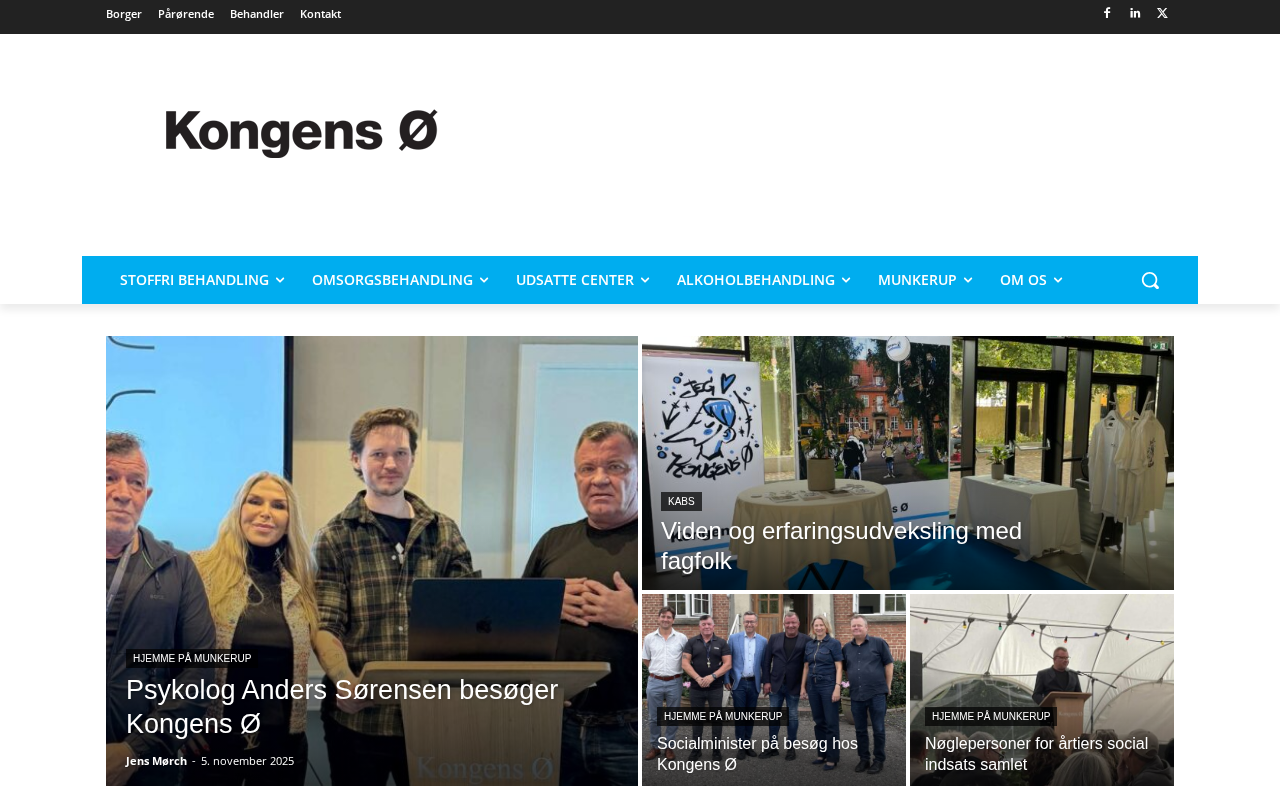
Task: Open the Om Os menu item
Action: click(1031, 280)
